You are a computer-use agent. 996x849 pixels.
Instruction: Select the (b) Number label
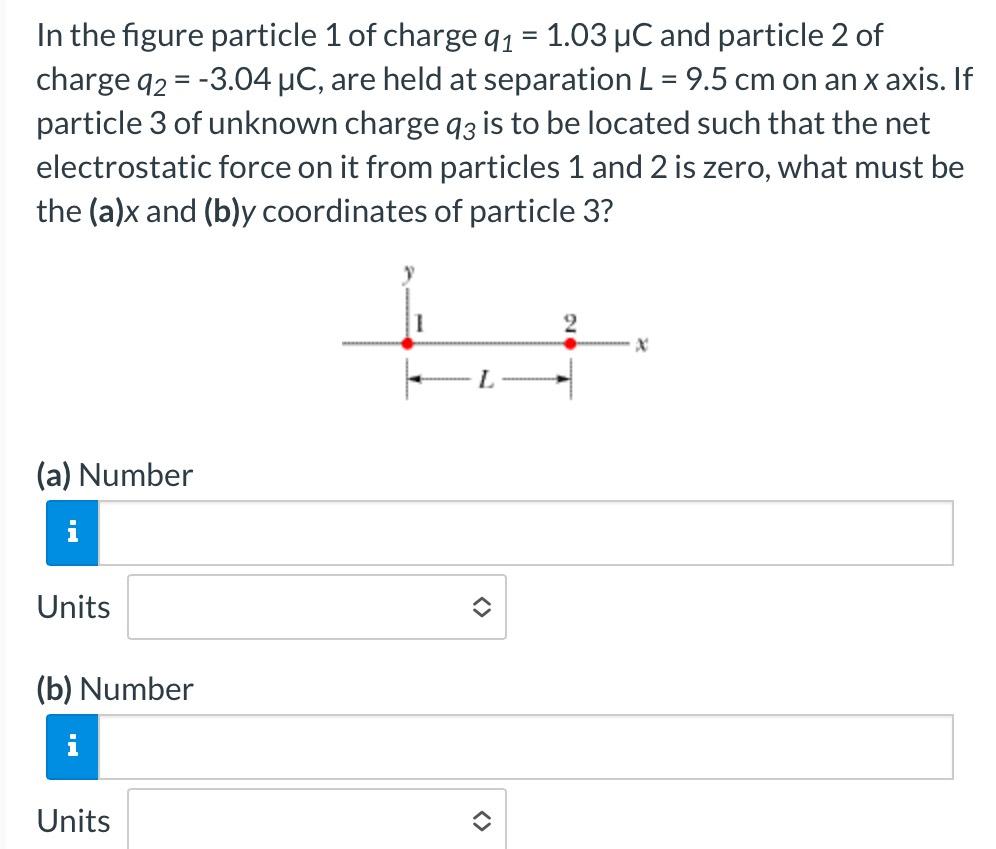(114, 688)
